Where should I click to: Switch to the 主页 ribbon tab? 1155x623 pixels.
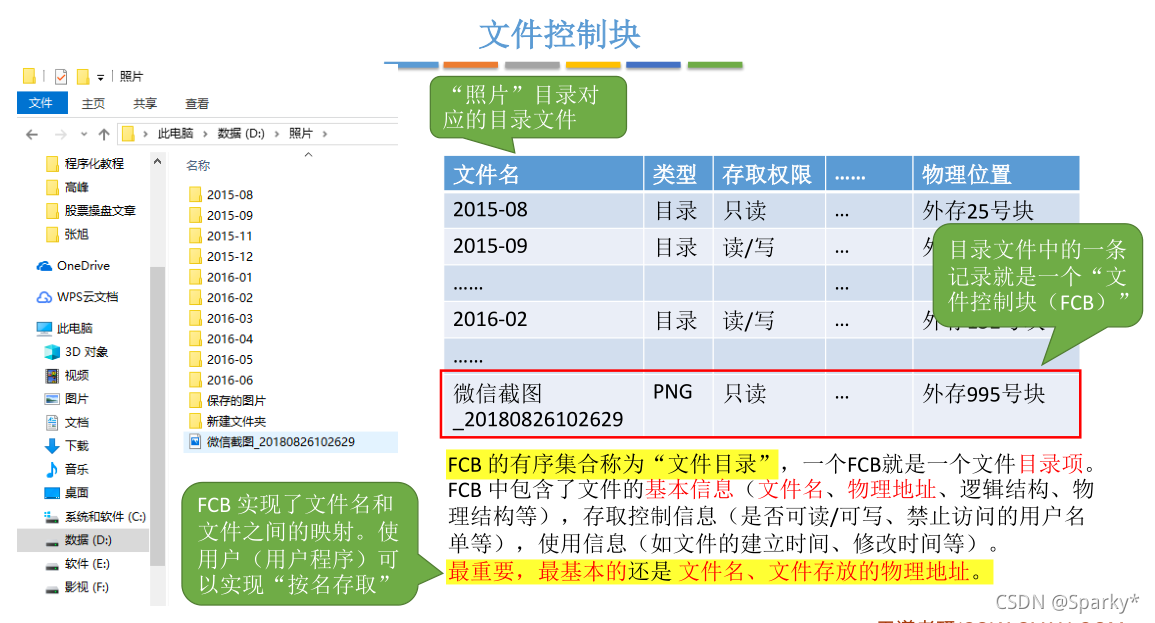click(93, 103)
